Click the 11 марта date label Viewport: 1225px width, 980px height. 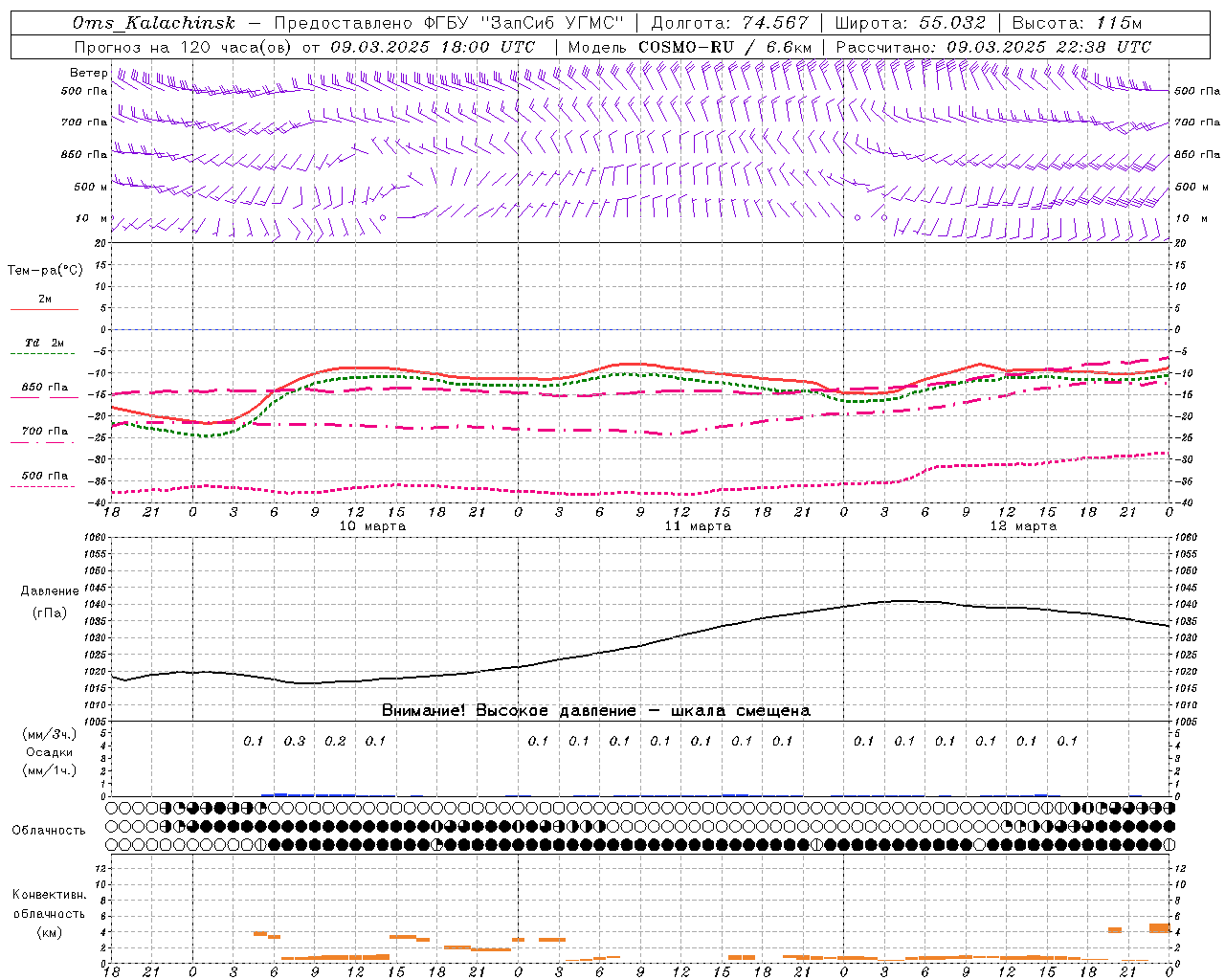(699, 526)
